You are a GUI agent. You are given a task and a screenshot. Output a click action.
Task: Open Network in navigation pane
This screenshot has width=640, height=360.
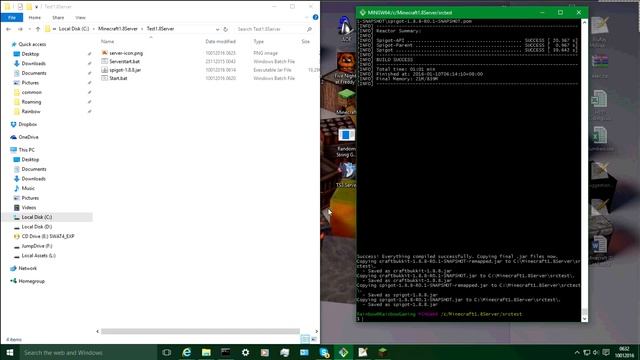pyautogui.click(x=27, y=268)
